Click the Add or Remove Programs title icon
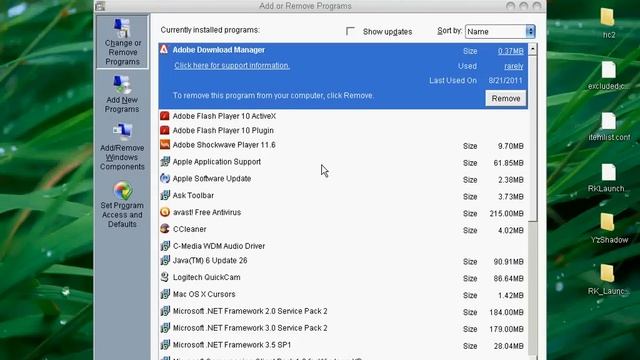This screenshot has width=640, height=360. pyautogui.click(x=100, y=6)
